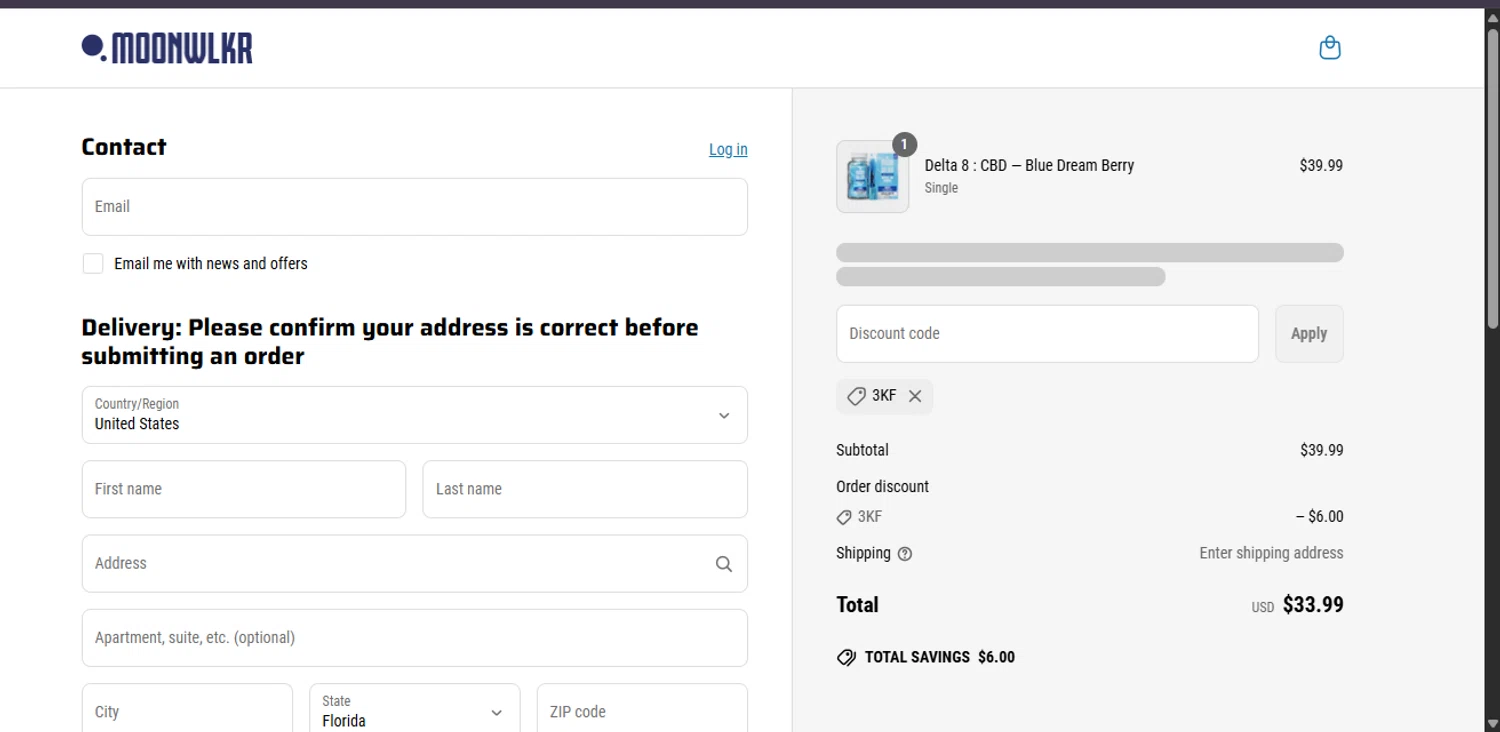The image size is (1500, 732).
Task: Enable Email me with news and offers
Action: 93,264
